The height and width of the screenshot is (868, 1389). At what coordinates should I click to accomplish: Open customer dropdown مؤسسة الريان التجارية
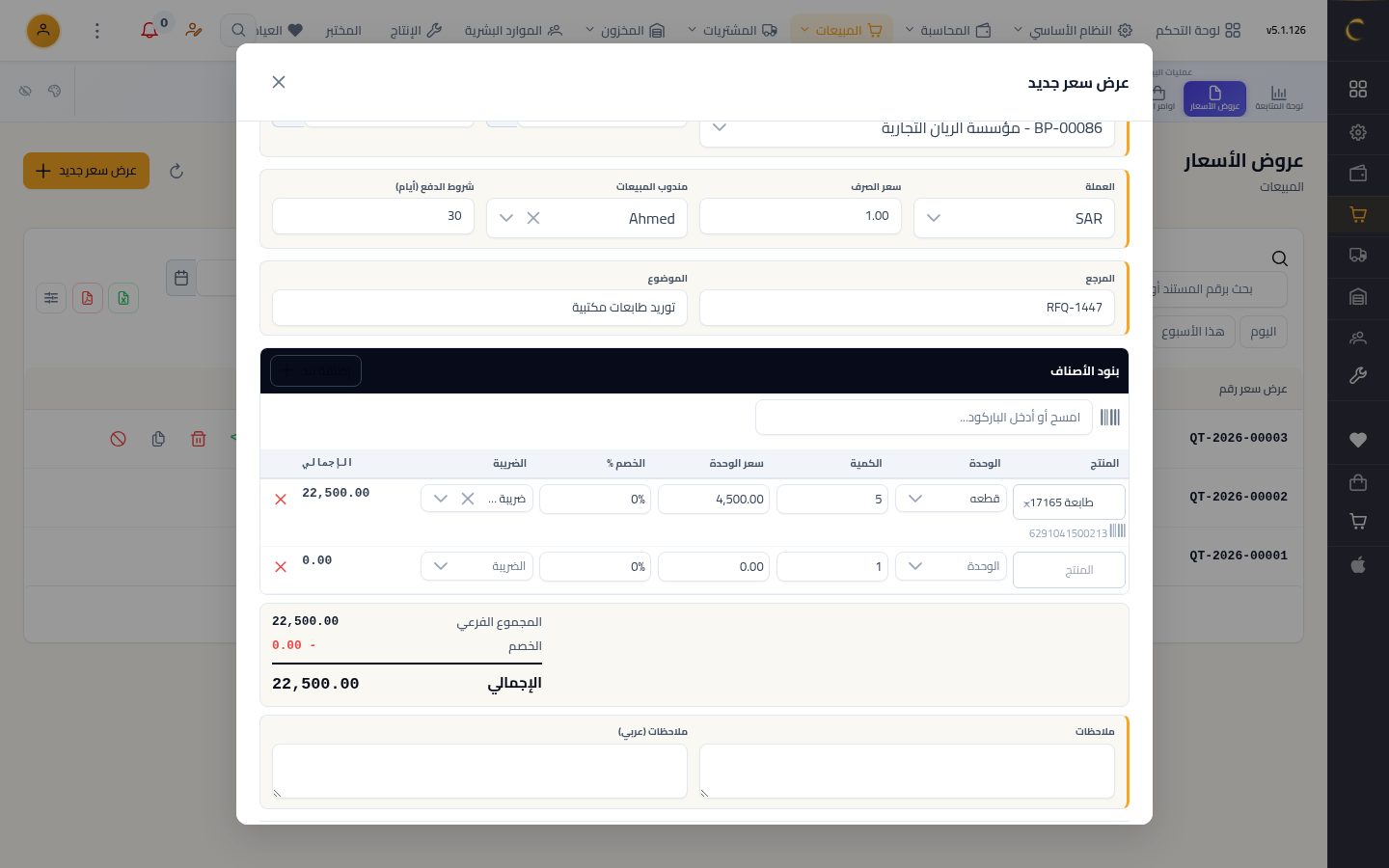click(x=908, y=129)
